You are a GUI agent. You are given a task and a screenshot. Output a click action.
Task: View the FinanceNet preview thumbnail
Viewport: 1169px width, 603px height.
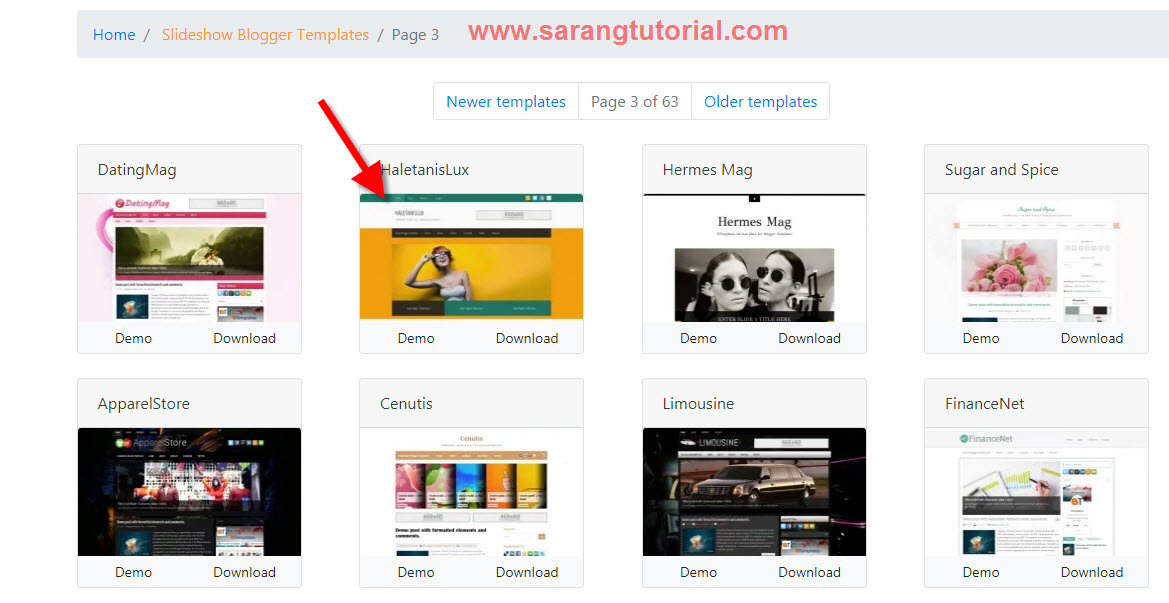pyautogui.click(x=1036, y=492)
